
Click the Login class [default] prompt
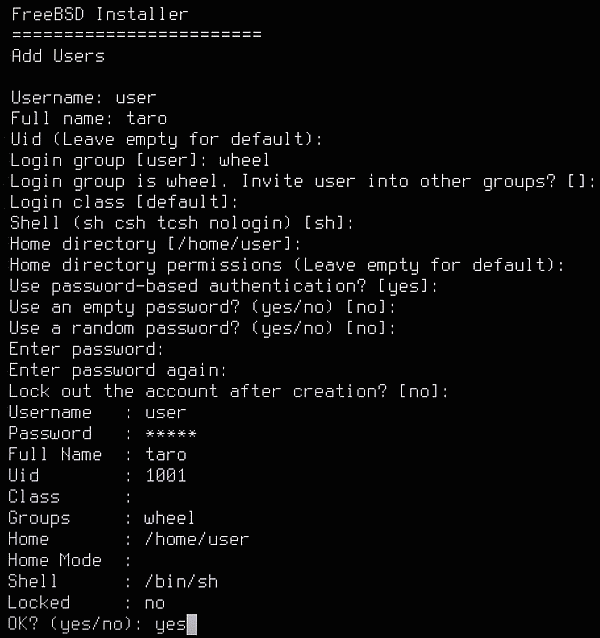coord(124,202)
